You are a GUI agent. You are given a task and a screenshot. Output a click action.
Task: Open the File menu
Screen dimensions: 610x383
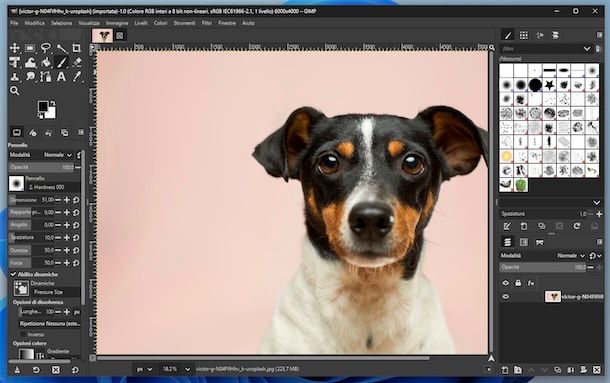click(14, 23)
